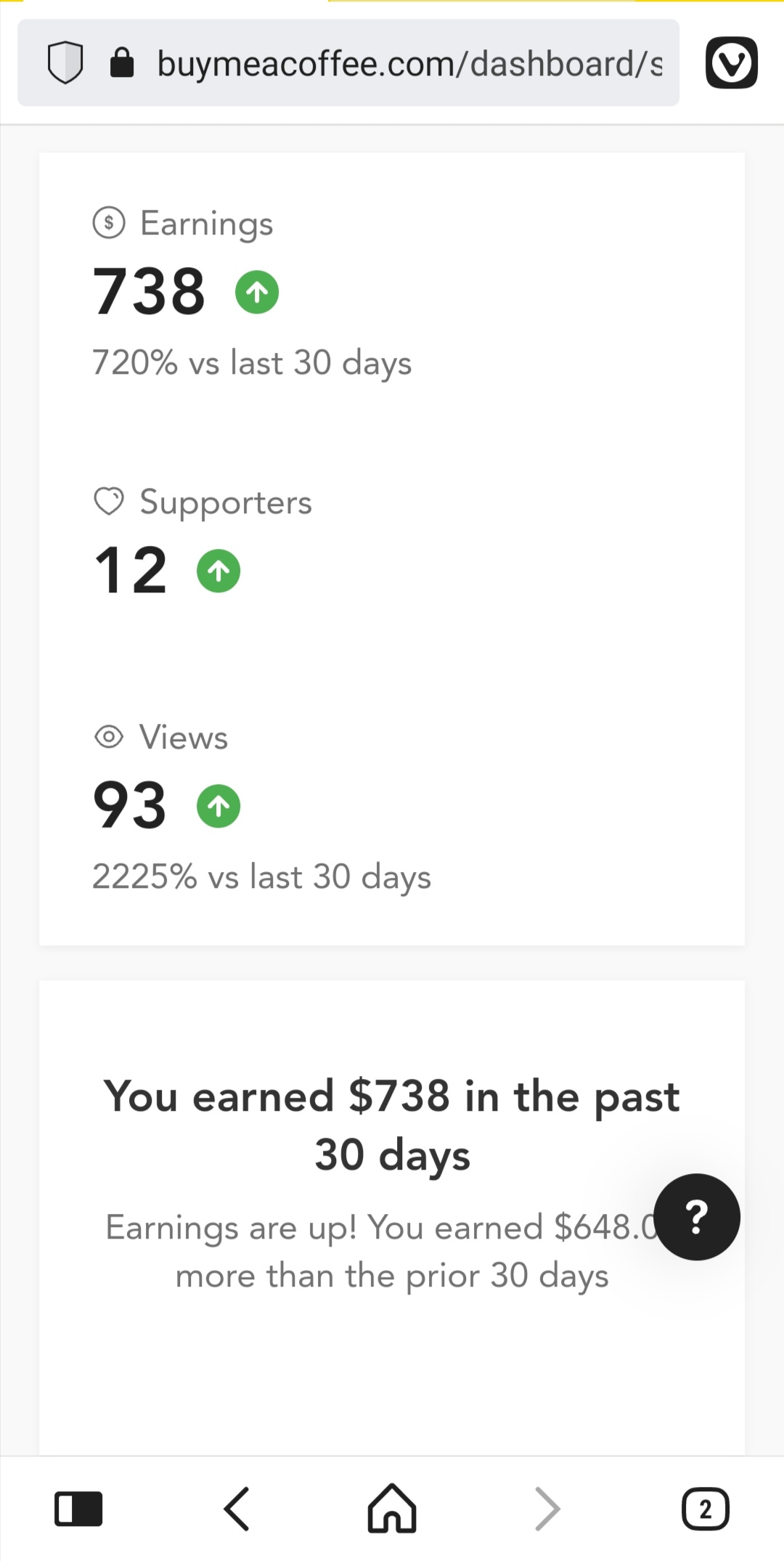This screenshot has width=784, height=1561.
Task: Click the Supporters heart icon
Action: pos(109,501)
